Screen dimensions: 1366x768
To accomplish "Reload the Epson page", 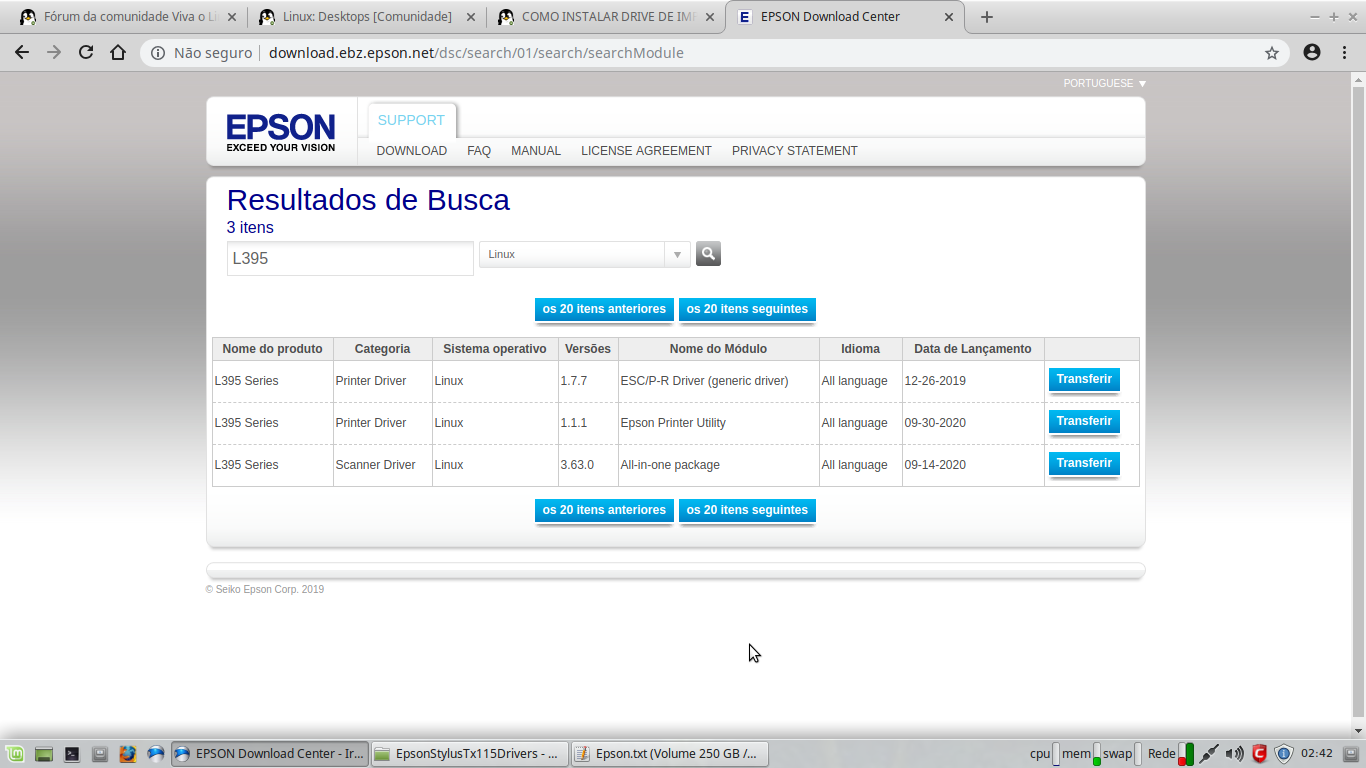I will tap(86, 53).
